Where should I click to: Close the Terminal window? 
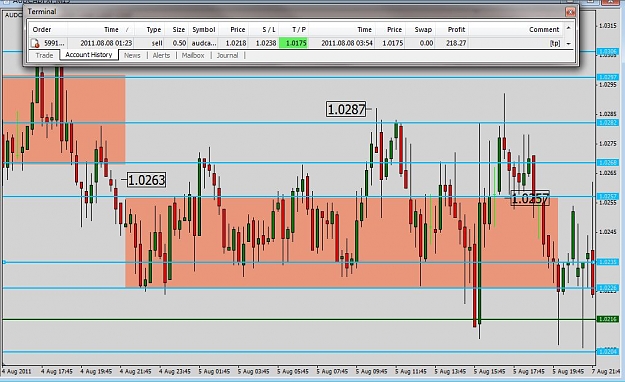click(570, 12)
